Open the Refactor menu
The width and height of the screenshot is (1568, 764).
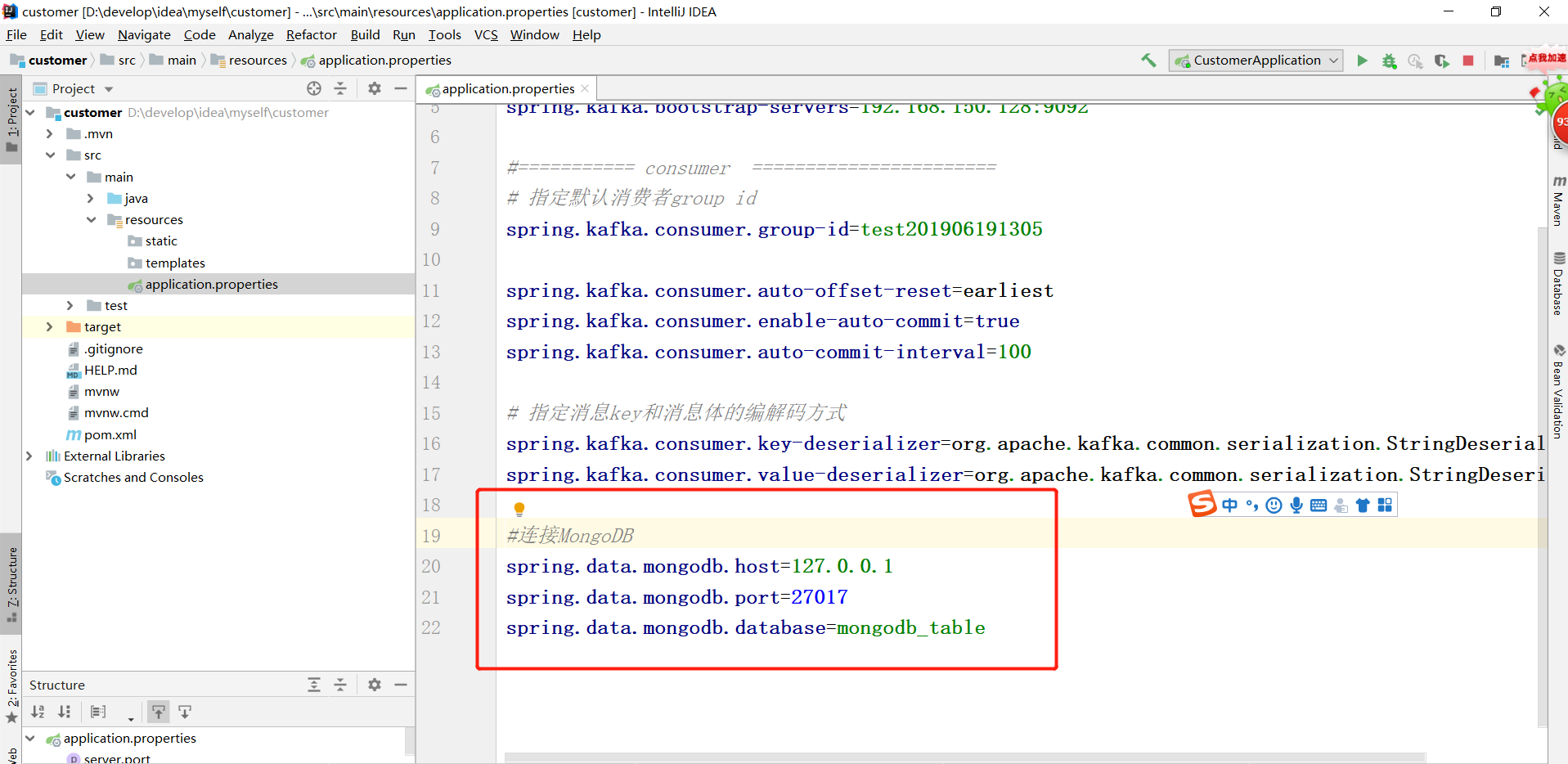[311, 34]
